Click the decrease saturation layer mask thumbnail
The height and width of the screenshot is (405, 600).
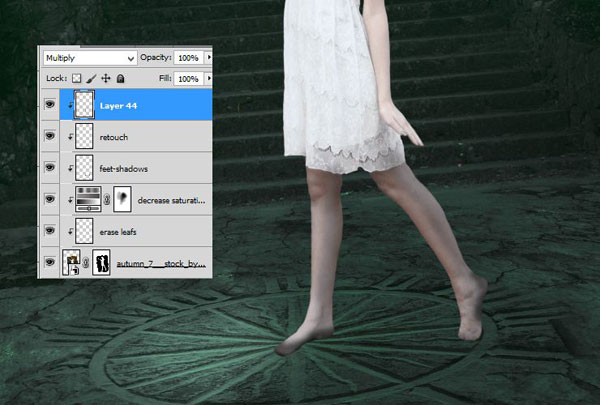click(x=122, y=199)
